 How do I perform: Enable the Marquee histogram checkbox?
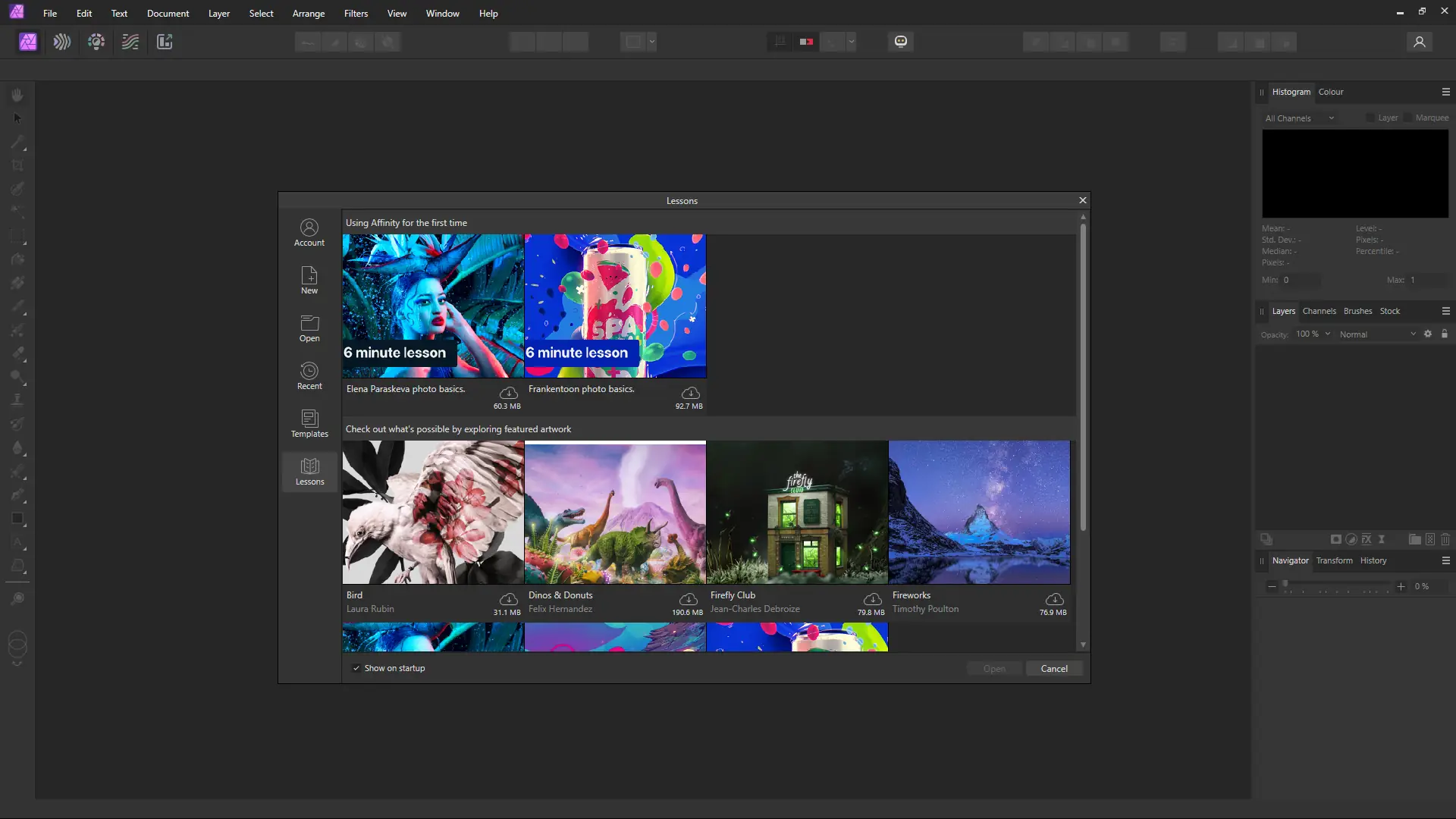pyautogui.click(x=1408, y=118)
